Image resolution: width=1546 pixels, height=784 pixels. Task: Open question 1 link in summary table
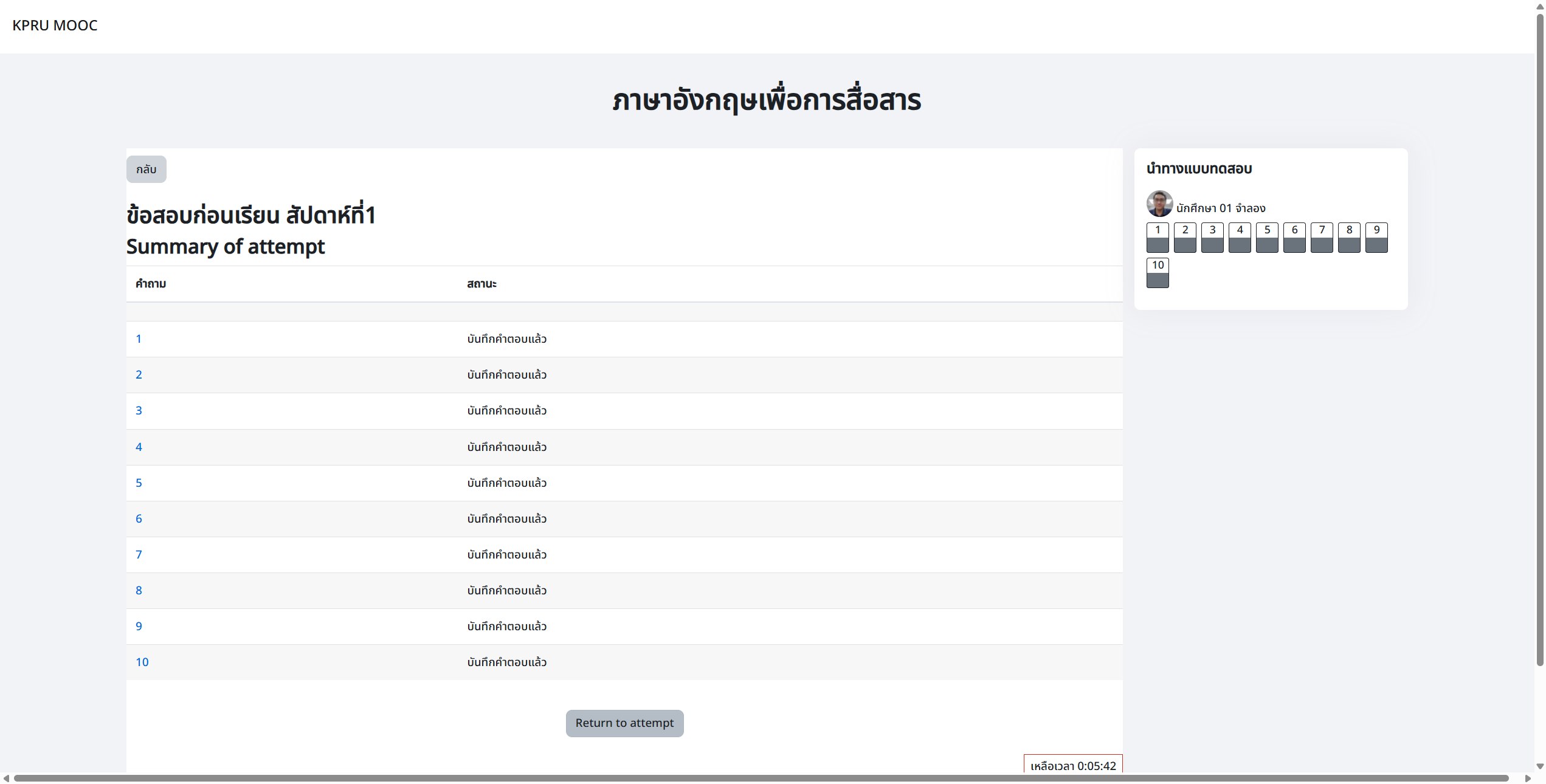(x=139, y=339)
